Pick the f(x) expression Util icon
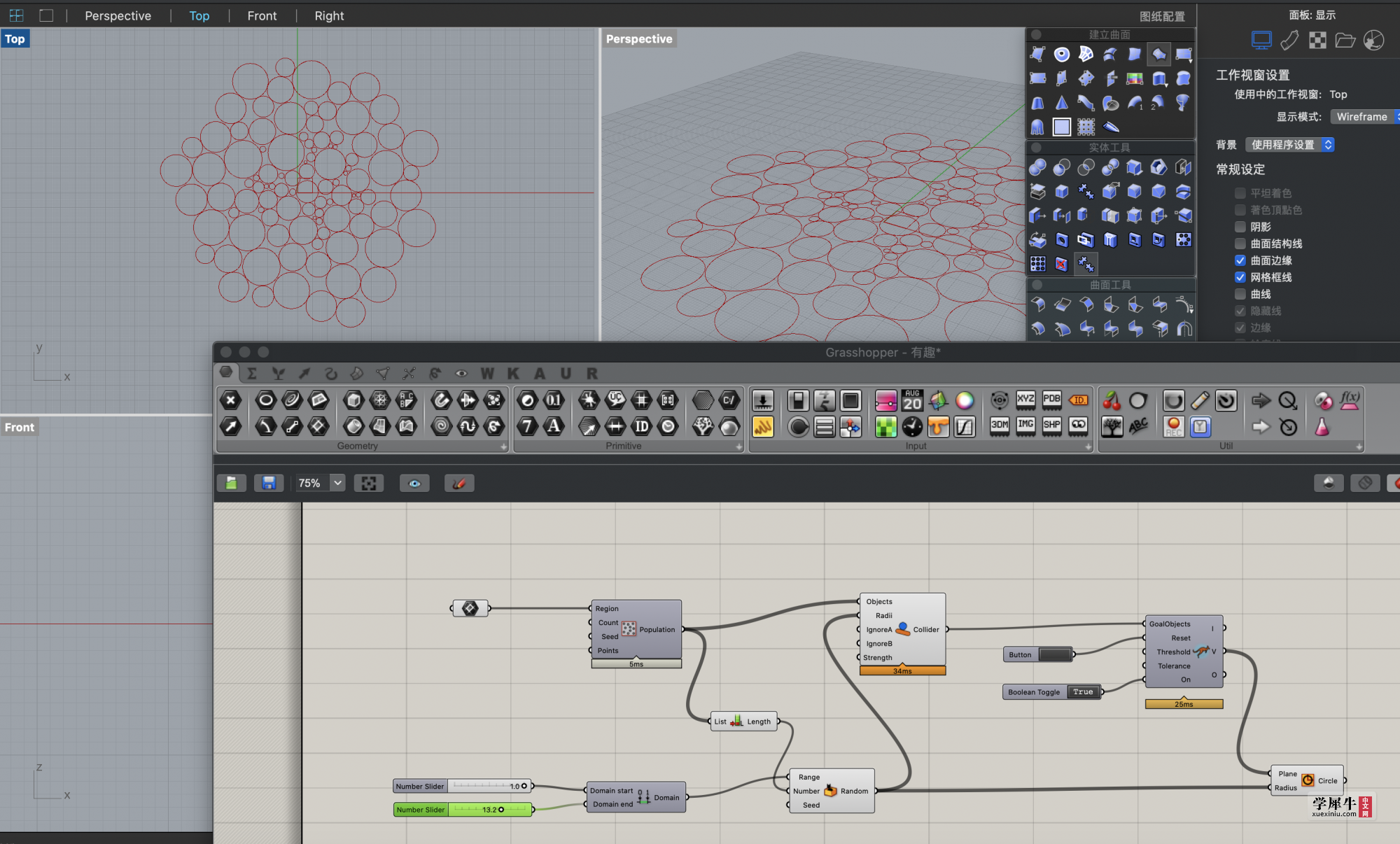 click(x=1350, y=400)
